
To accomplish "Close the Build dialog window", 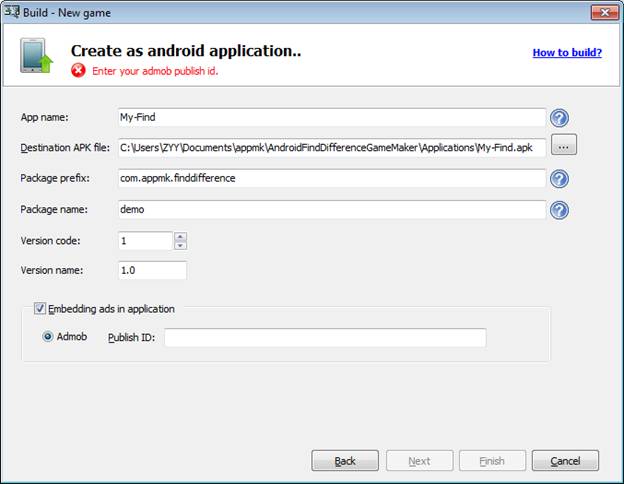I will [604, 12].
